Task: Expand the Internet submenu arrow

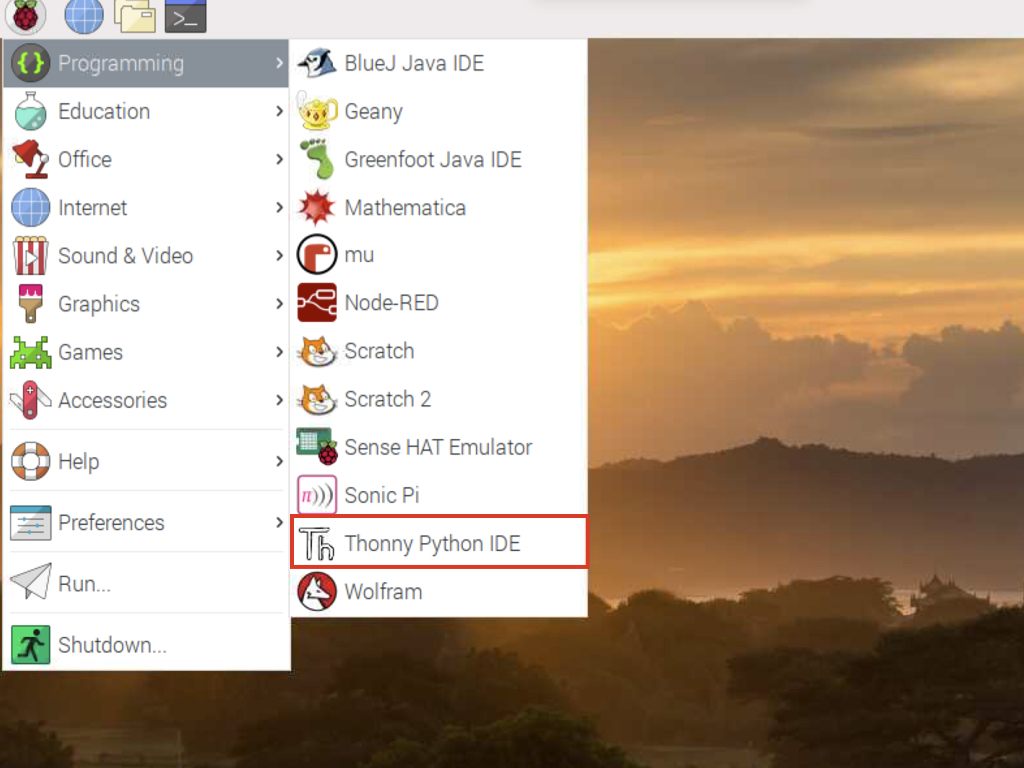Action: (x=279, y=207)
